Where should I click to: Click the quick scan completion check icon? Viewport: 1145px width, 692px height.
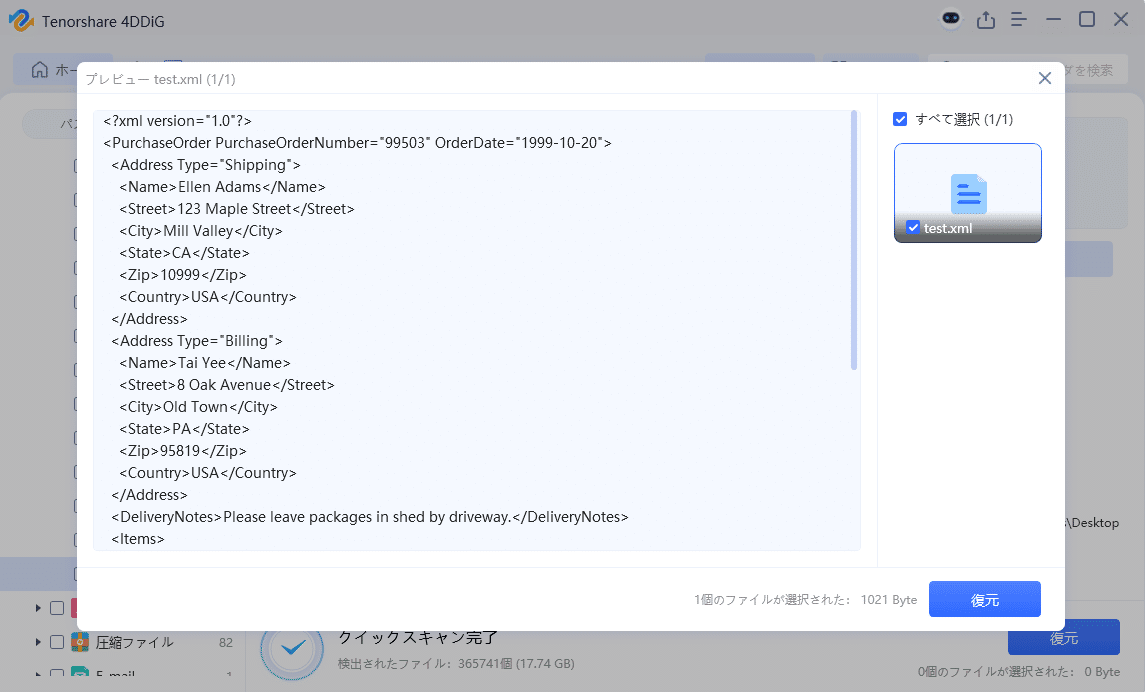pyautogui.click(x=291, y=648)
